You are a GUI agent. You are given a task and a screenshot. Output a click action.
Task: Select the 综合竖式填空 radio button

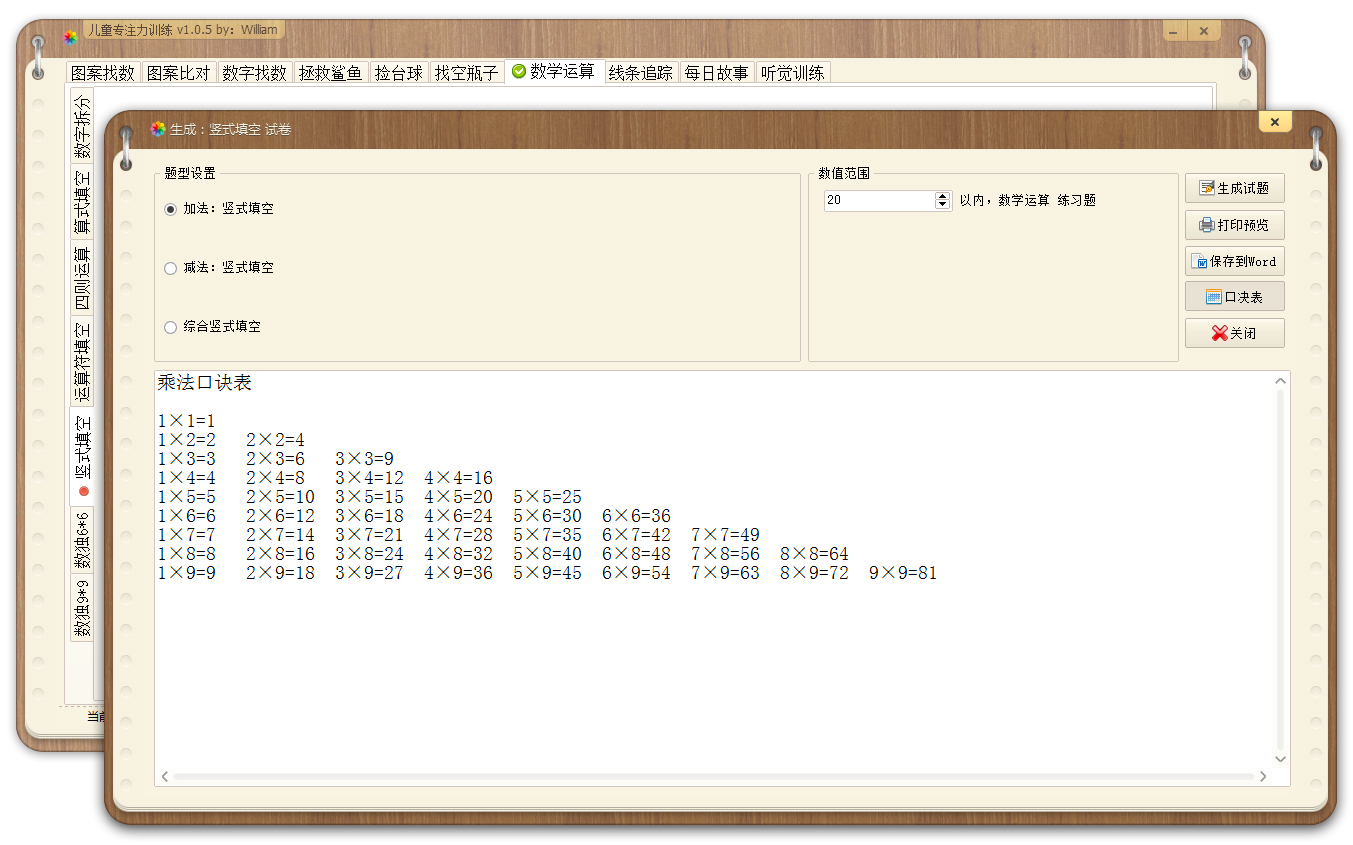[x=170, y=327]
